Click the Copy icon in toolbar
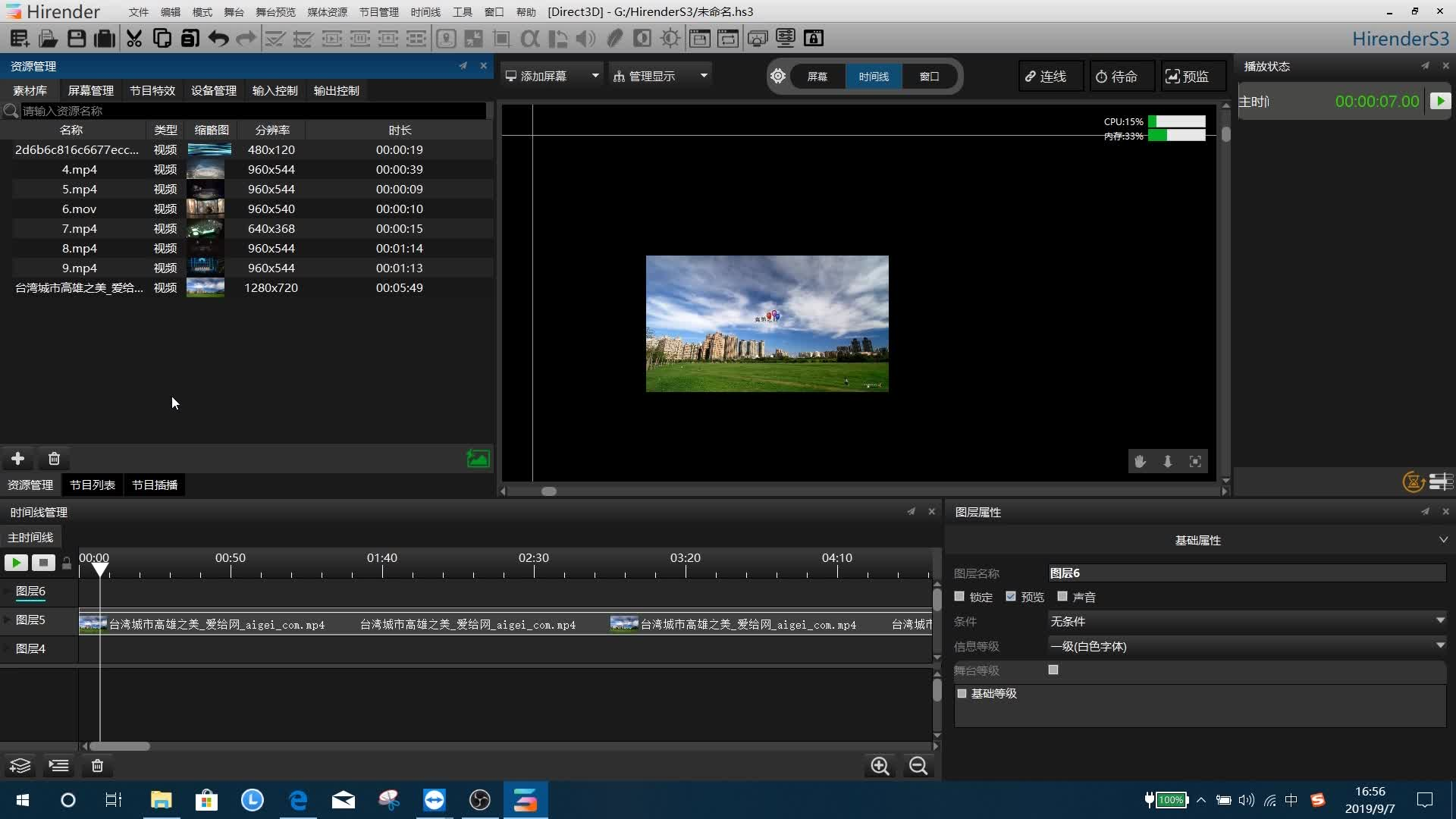1456x819 pixels. 162,38
